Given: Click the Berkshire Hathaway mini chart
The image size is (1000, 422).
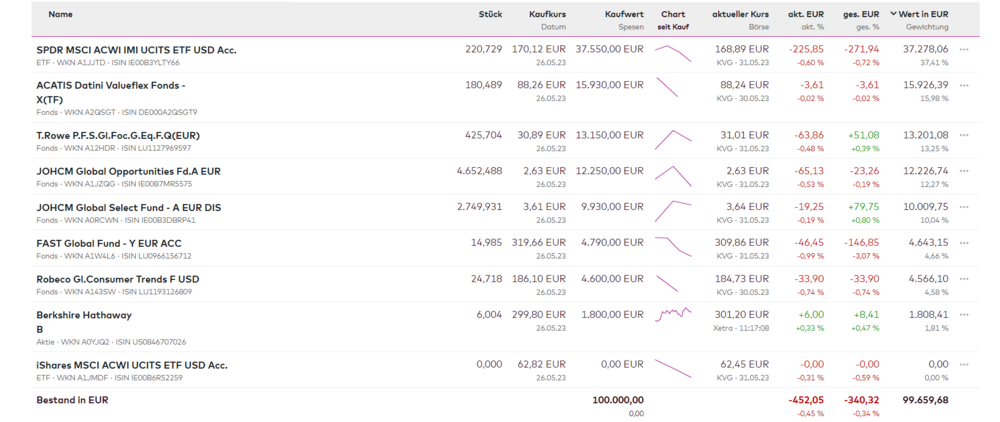Looking at the screenshot, I should point(673,315).
